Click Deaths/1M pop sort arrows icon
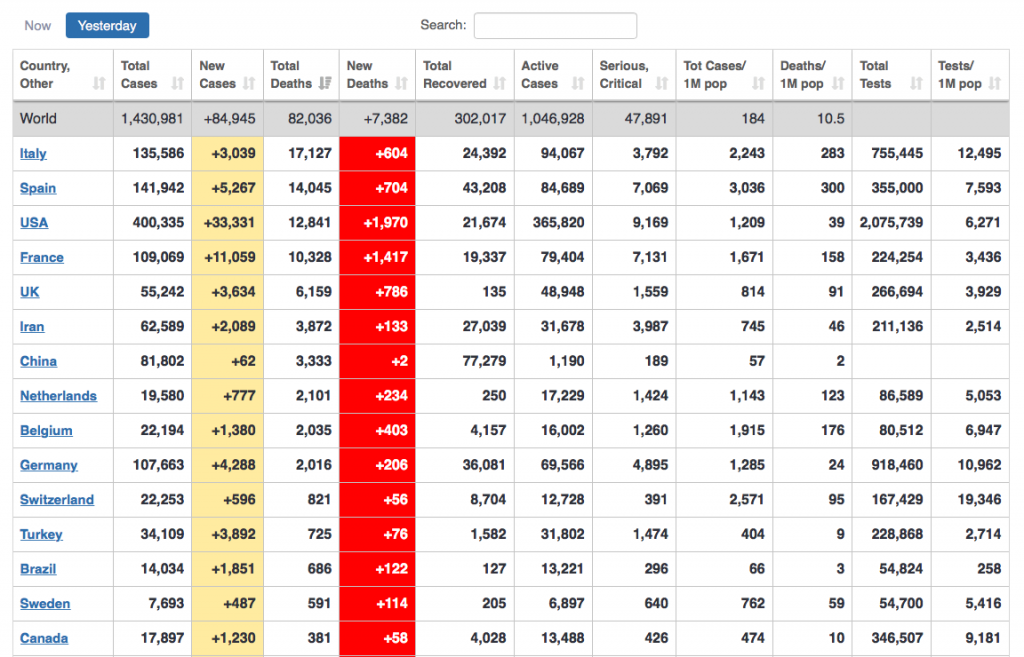 tap(838, 84)
